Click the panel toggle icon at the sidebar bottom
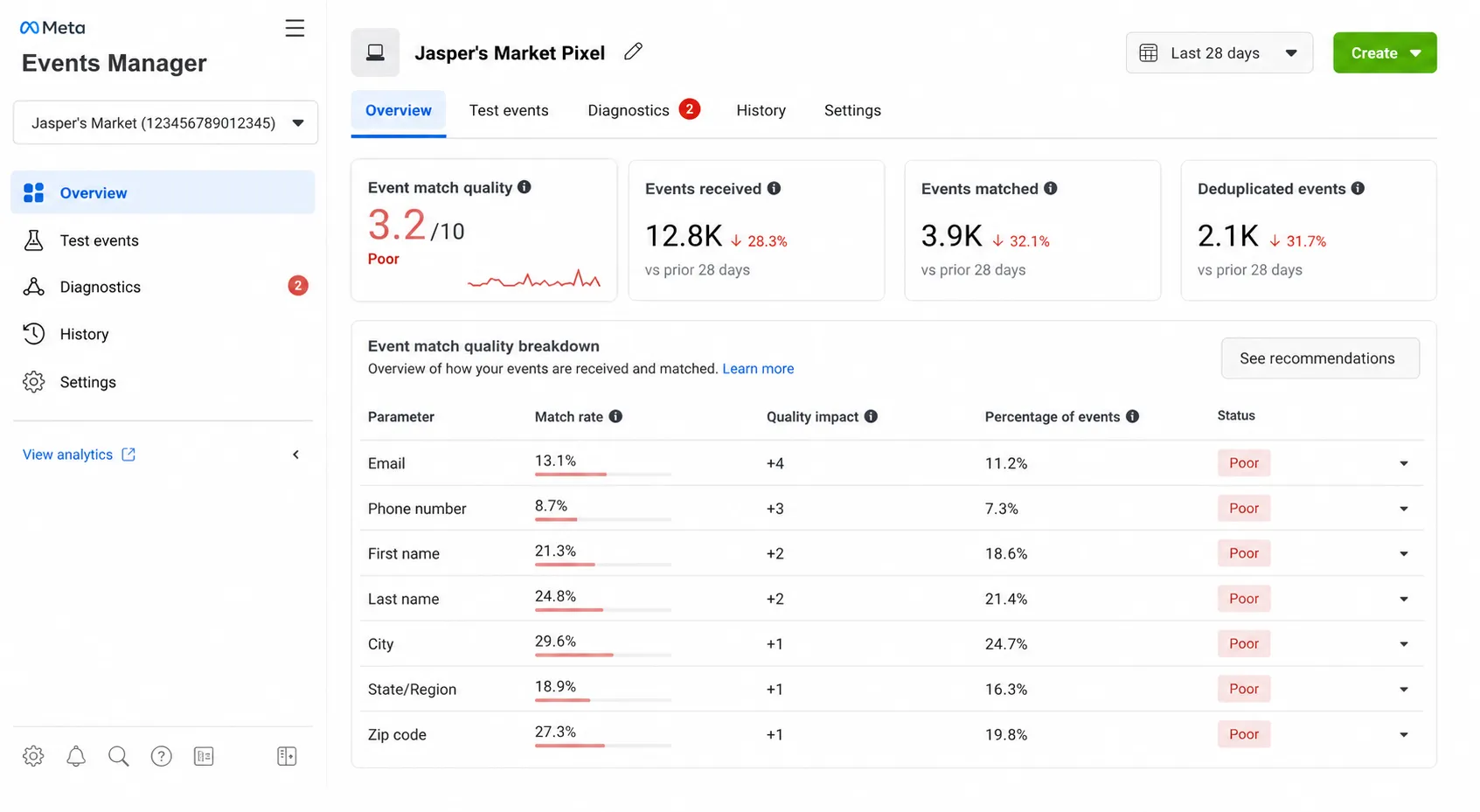 (x=287, y=756)
